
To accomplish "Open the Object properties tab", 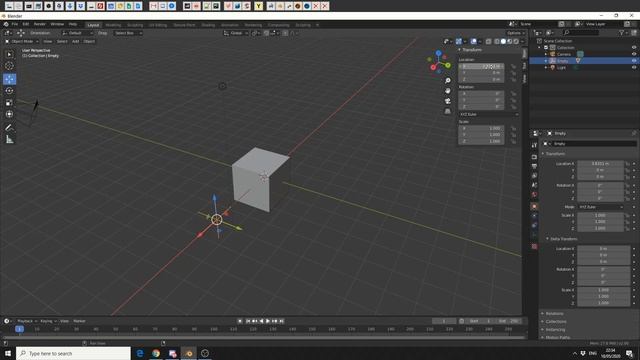I will (534, 207).
